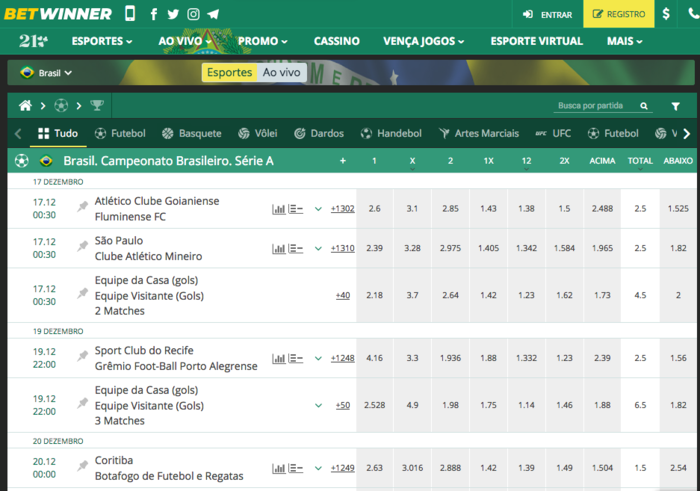Image resolution: width=700 pixels, height=491 pixels.
Task: Open the Telegram social link
Action: [213, 15]
